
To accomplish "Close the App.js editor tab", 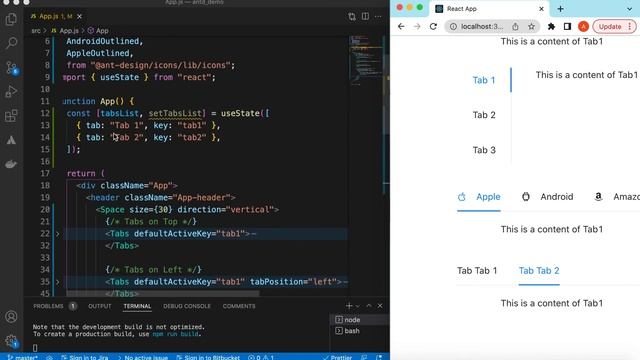I will (80, 16).
